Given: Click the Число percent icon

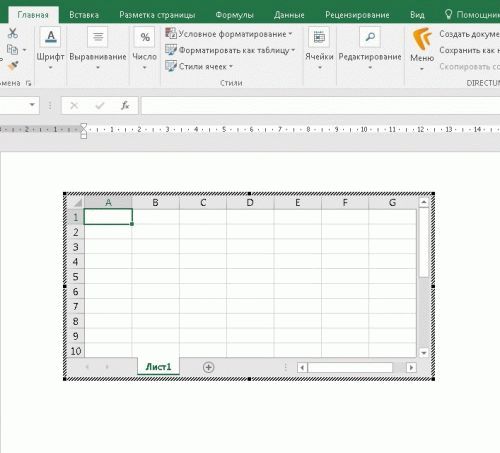Looking at the screenshot, I should point(144,37).
